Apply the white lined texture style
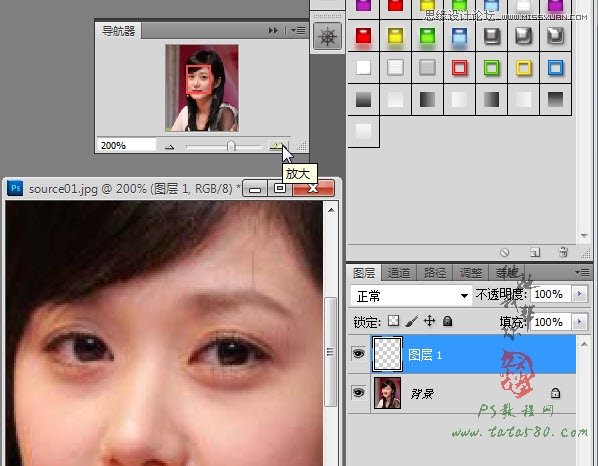The height and width of the screenshot is (466, 598). point(395,68)
